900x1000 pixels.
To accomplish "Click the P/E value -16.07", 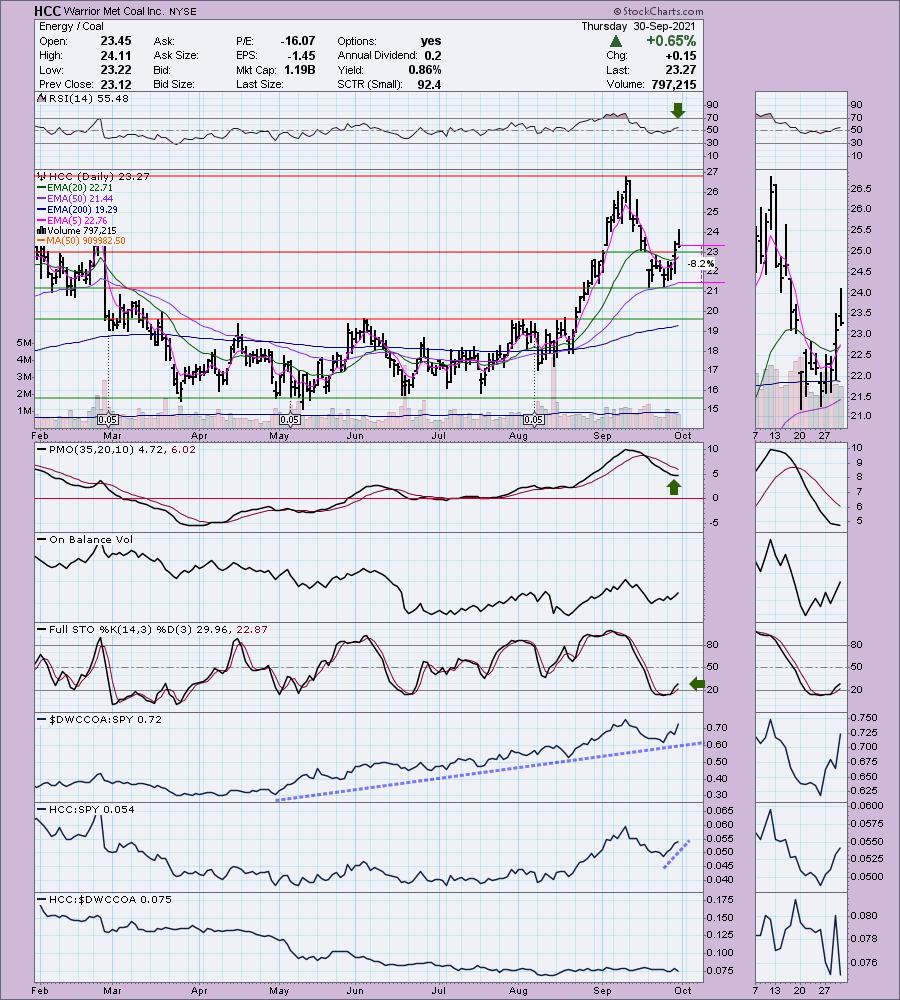I will (298, 41).
